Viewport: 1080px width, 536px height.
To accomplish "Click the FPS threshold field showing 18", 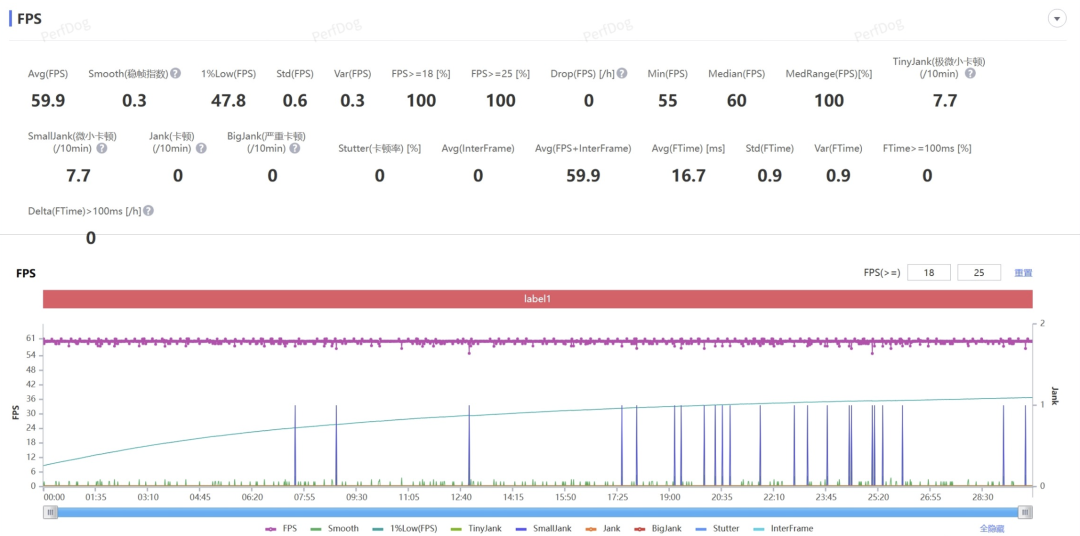I will coord(929,273).
